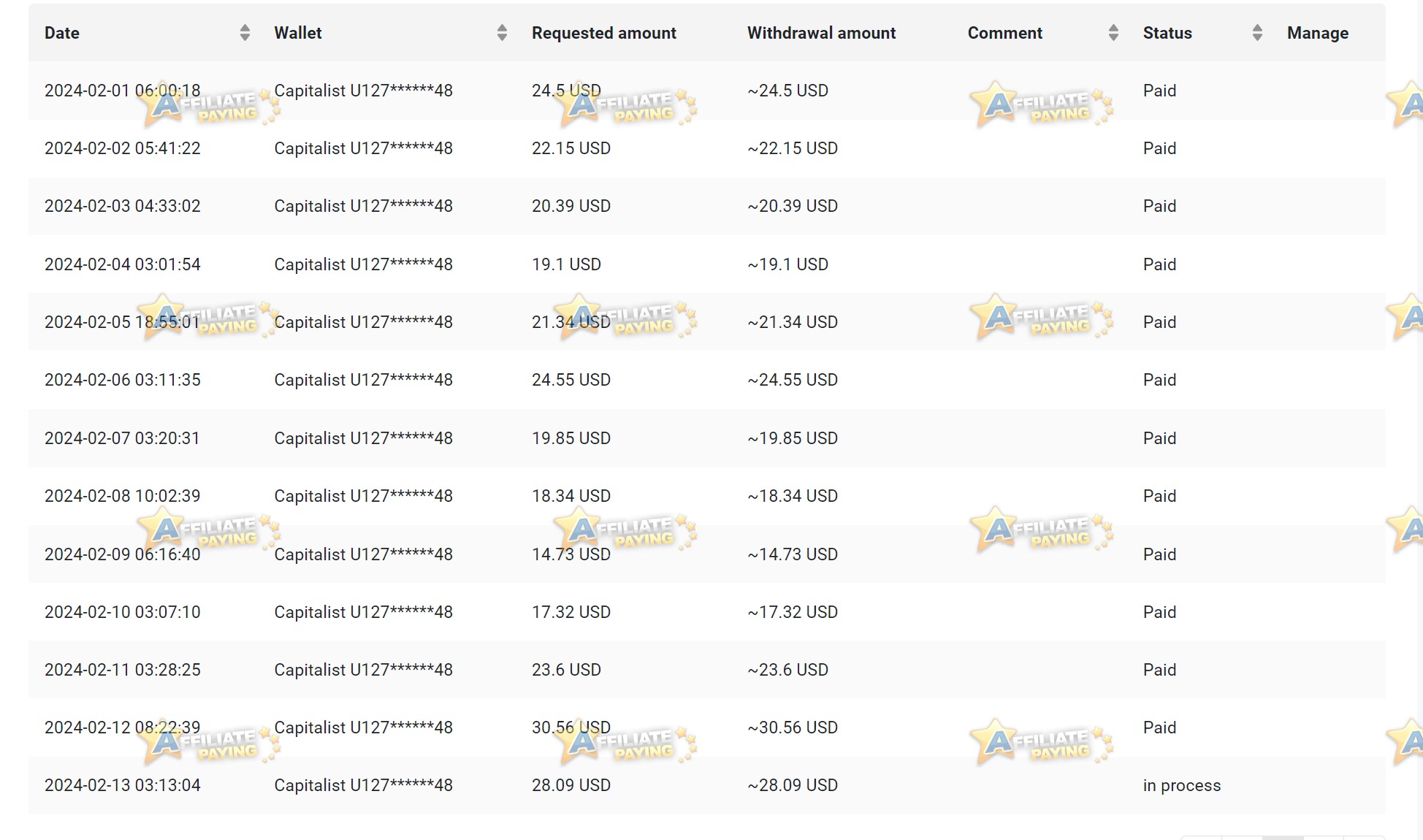The width and height of the screenshot is (1423, 840).
Task: Click the Withdrawal amount column header
Action: [x=821, y=33]
